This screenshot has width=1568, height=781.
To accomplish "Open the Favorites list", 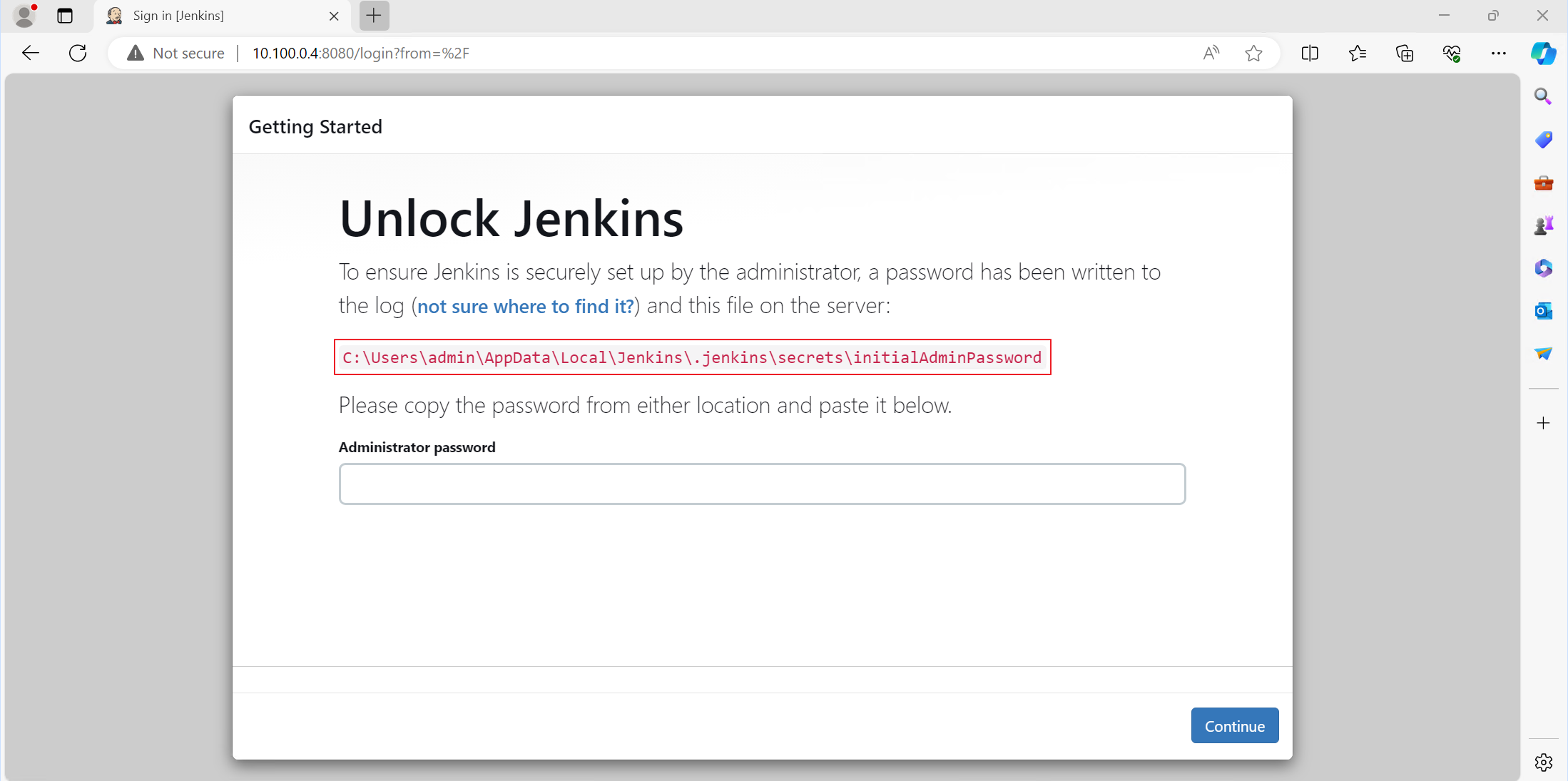I will pos(1357,53).
